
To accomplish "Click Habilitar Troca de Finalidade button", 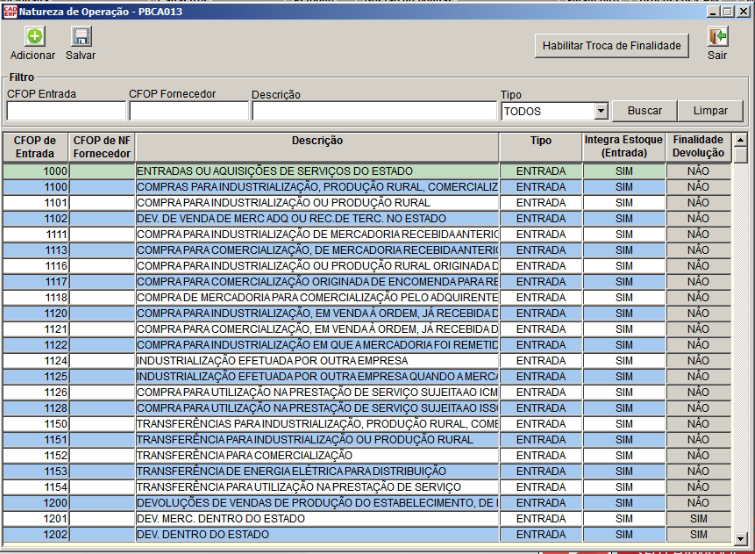I will (x=612, y=46).
